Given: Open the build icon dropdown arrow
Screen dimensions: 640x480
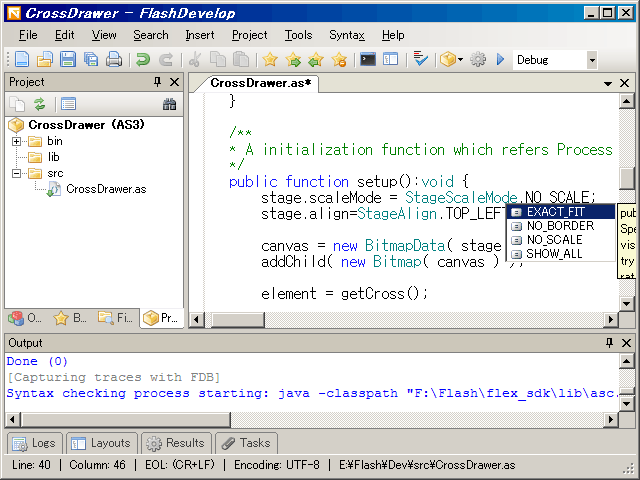Looking at the screenshot, I should click(x=460, y=60).
